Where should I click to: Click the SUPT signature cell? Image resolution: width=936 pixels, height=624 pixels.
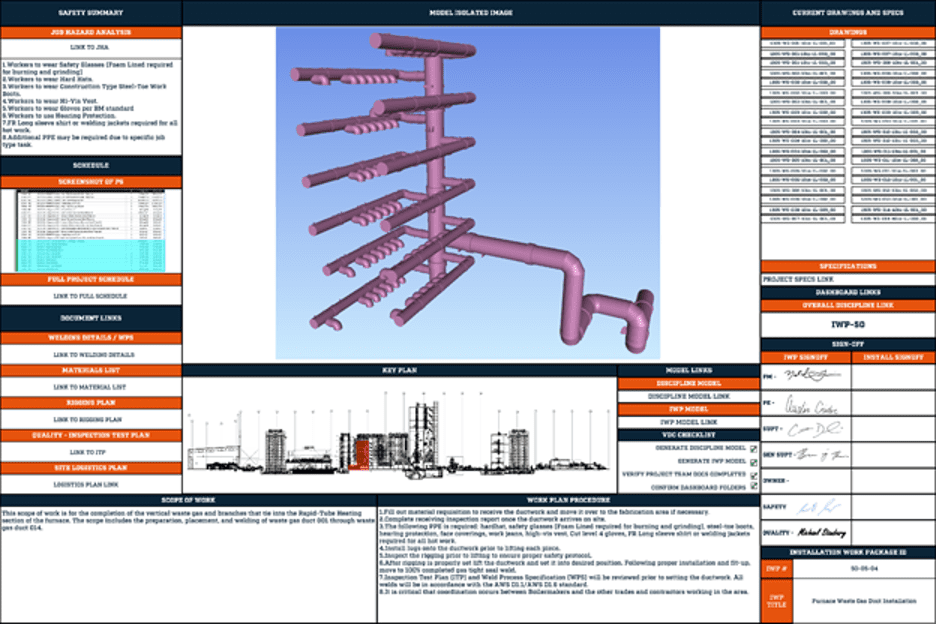tap(806, 429)
